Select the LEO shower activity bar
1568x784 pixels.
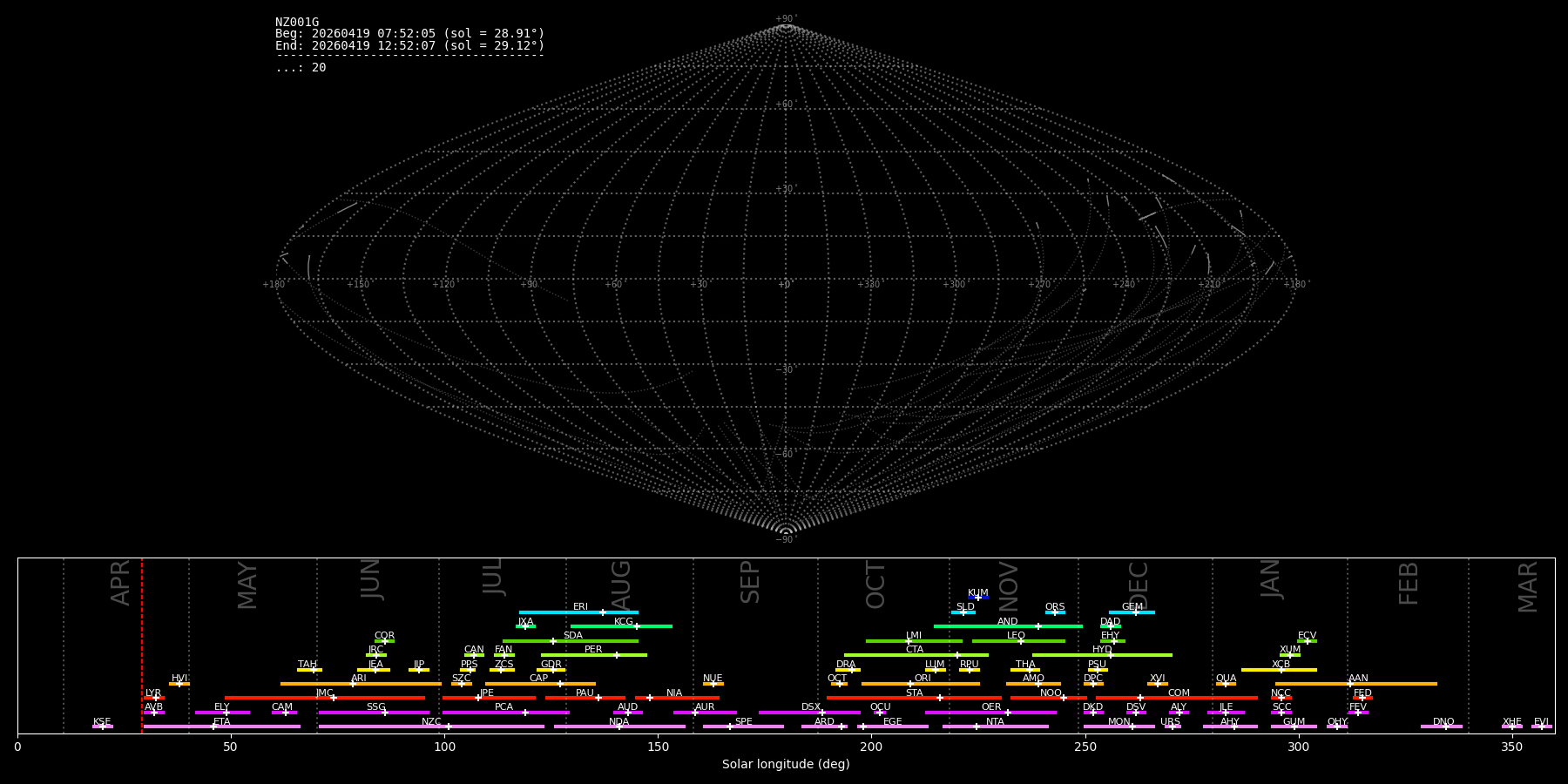point(1018,641)
